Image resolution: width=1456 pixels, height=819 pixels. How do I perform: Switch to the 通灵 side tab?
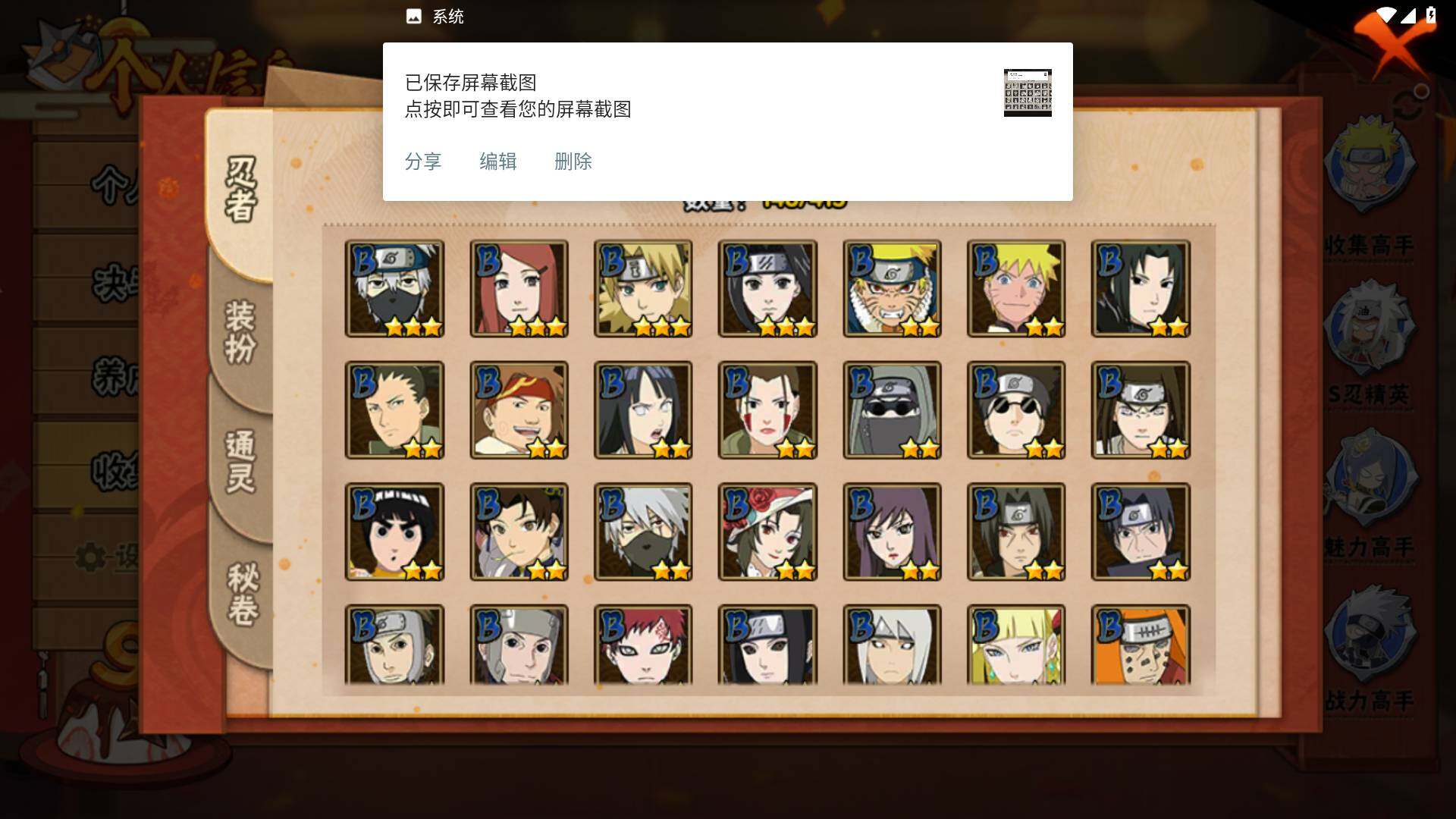[x=241, y=461]
